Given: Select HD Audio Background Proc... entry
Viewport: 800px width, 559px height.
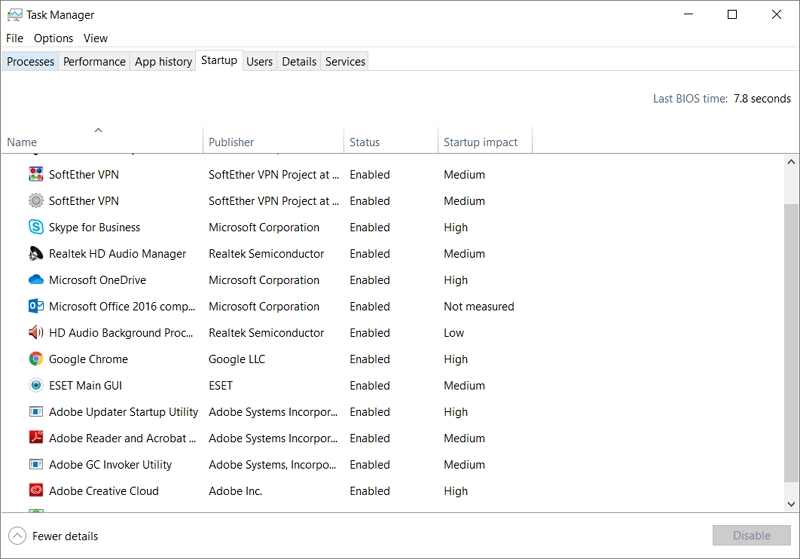Looking at the screenshot, I should coord(121,333).
